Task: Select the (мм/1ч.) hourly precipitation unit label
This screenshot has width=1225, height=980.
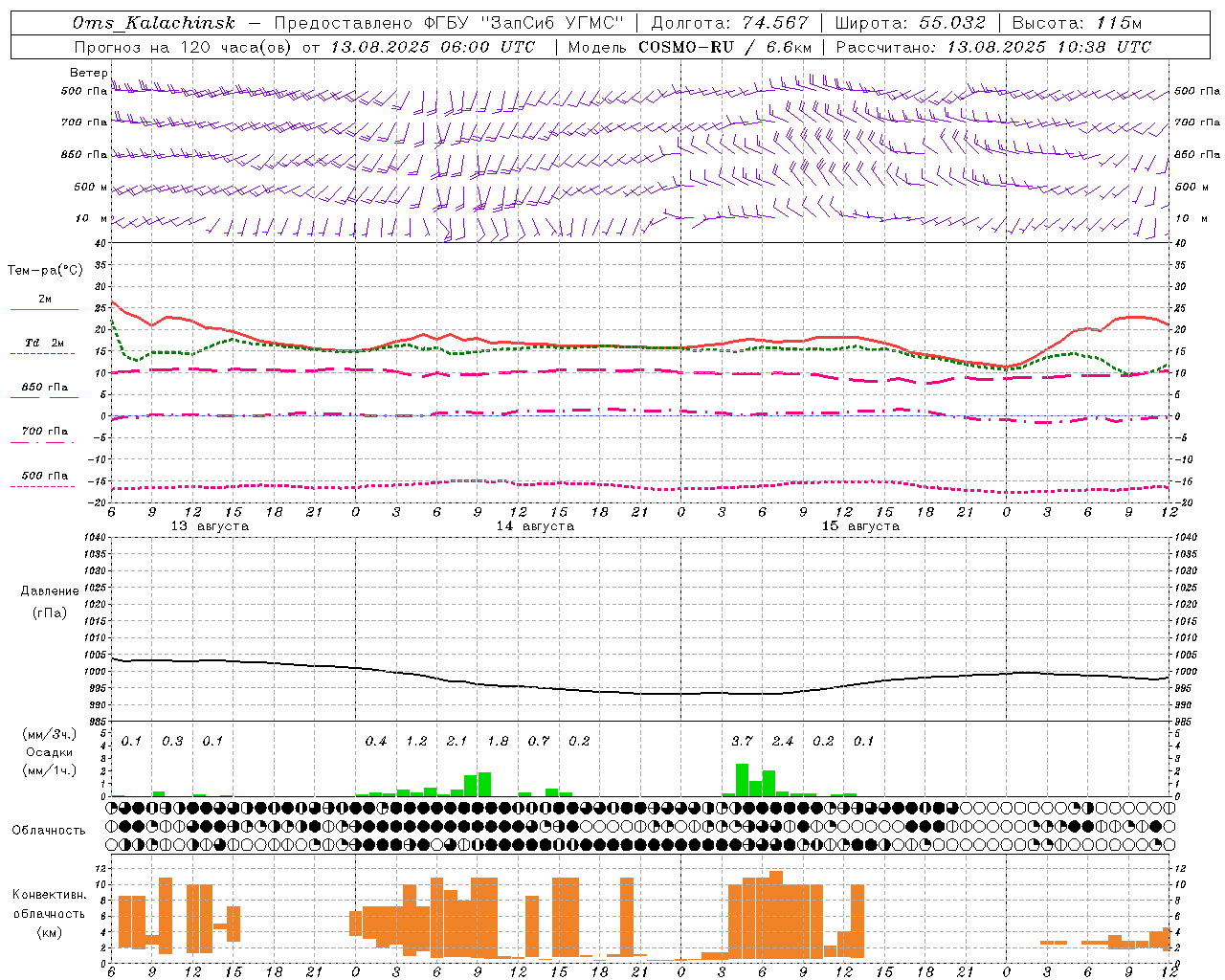Action: point(50,769)
